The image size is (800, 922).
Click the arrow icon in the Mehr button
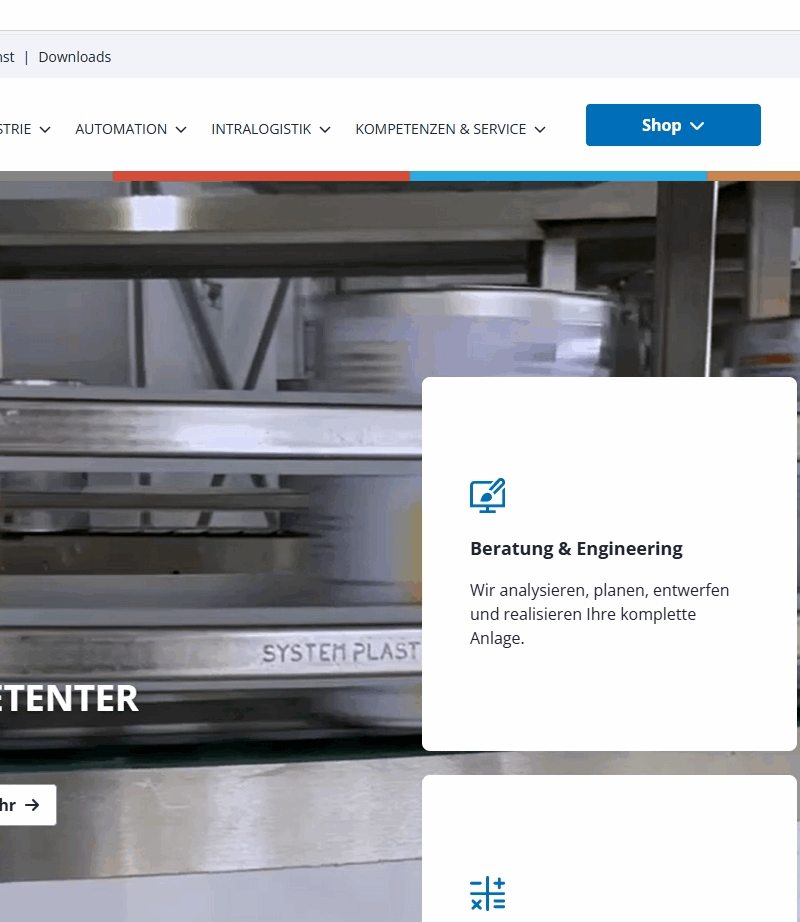(x=33, y=805)
